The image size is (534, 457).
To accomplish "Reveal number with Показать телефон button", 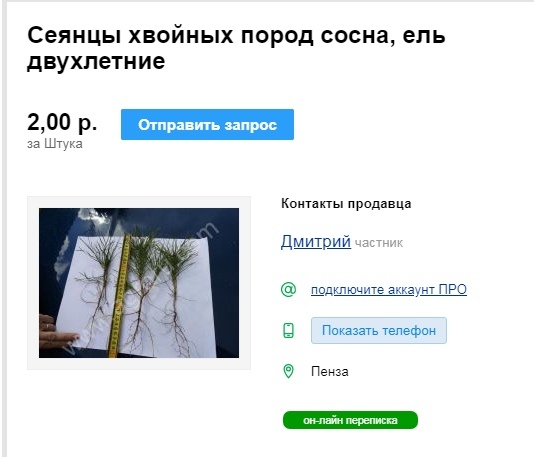I will coord(379,330).
